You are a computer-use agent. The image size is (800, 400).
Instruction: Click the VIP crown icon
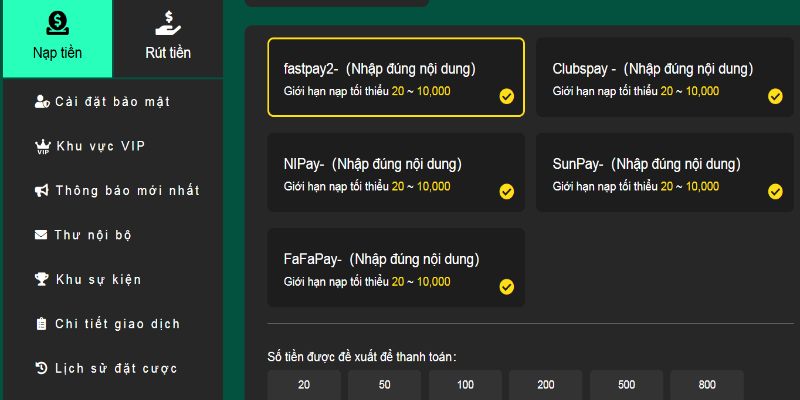42,147
